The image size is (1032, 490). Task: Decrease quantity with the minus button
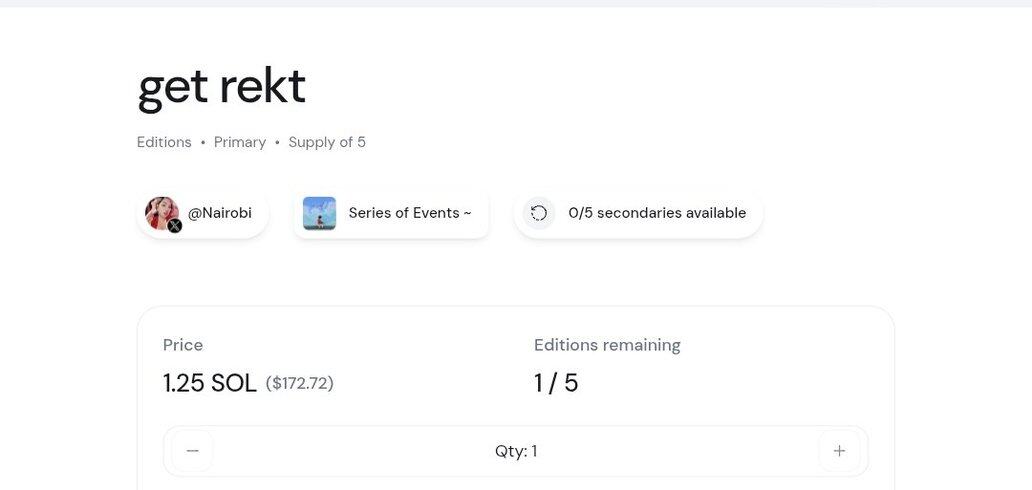click(x=192, y=451)
